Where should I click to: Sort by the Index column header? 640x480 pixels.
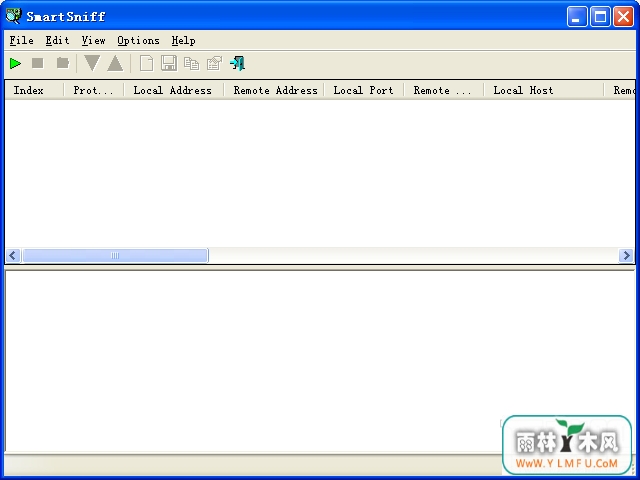pos(34,90)
